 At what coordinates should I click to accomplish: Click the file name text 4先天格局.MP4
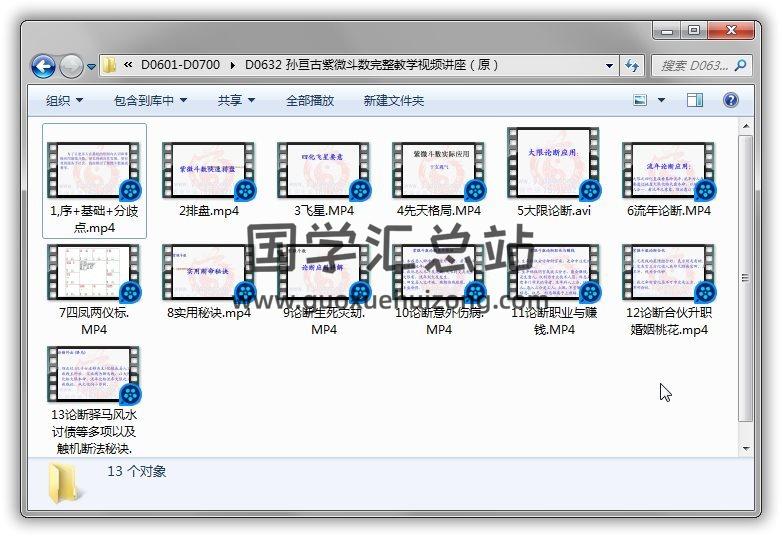click(439, 211)
